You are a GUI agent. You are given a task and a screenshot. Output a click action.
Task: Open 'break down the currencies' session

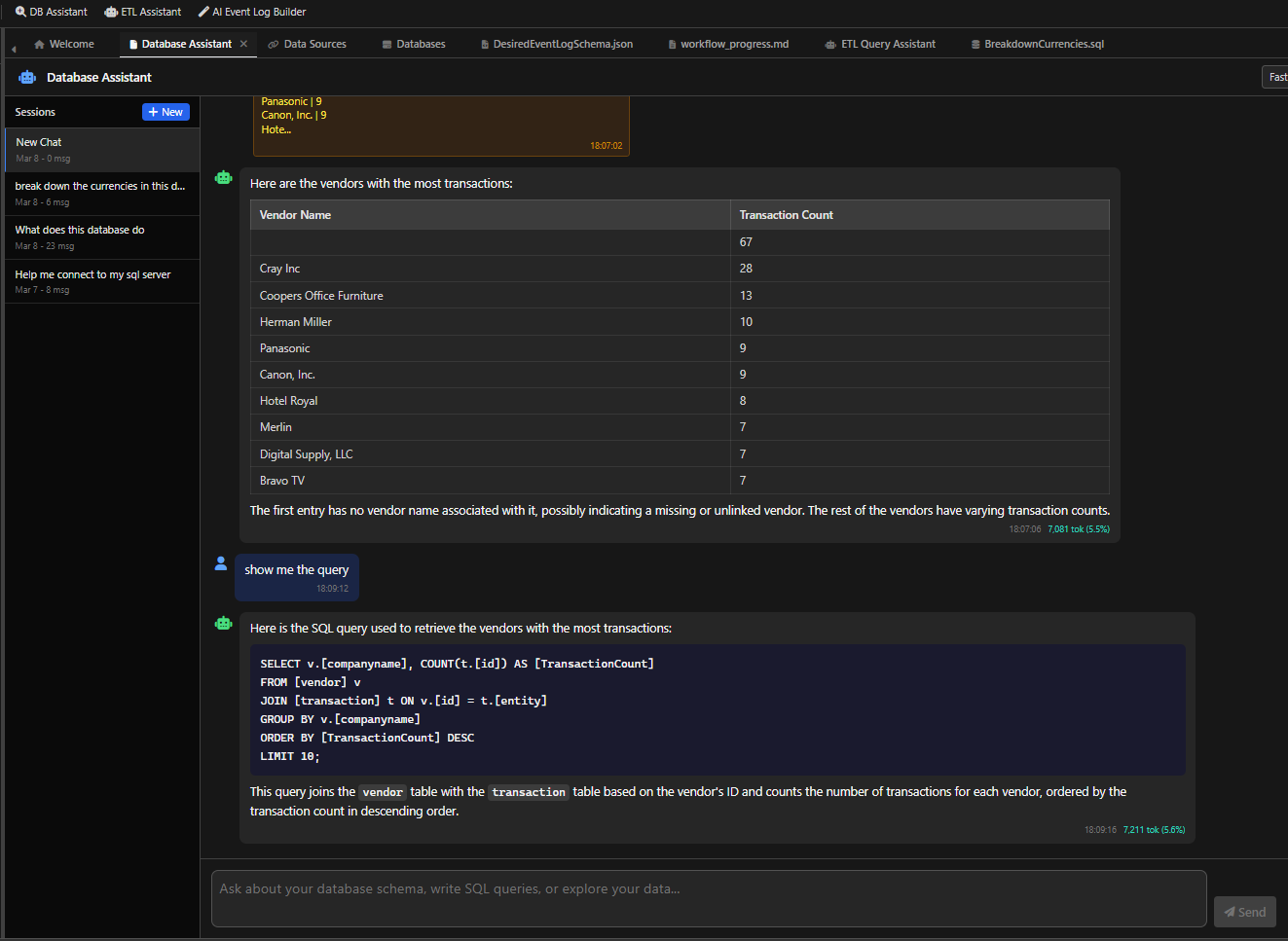pyautogui.click(x=102, y=193)
